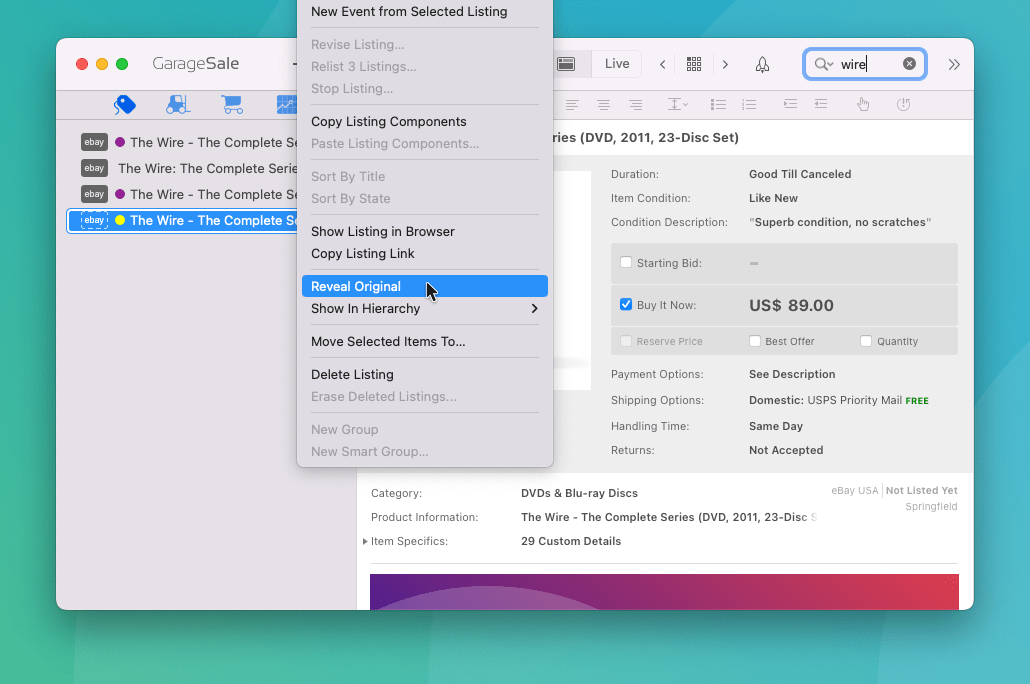This screenshot has width=1030, height=684.
Task: Click ebay badge of 'The Wire: The Complete Serie'
Action: [x=94, y=168]
